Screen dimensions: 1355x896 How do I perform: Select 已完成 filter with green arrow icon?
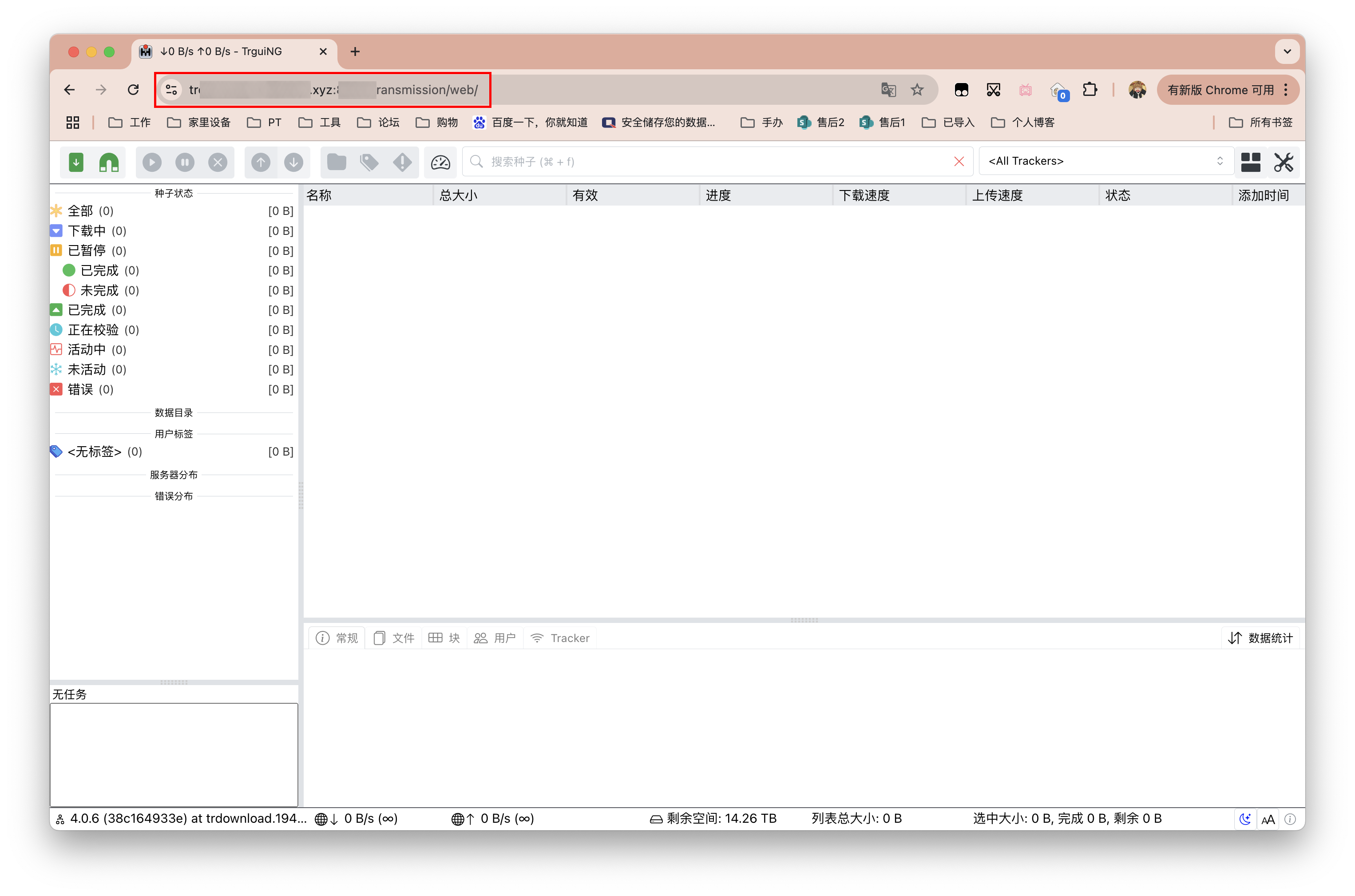[173, 310]
